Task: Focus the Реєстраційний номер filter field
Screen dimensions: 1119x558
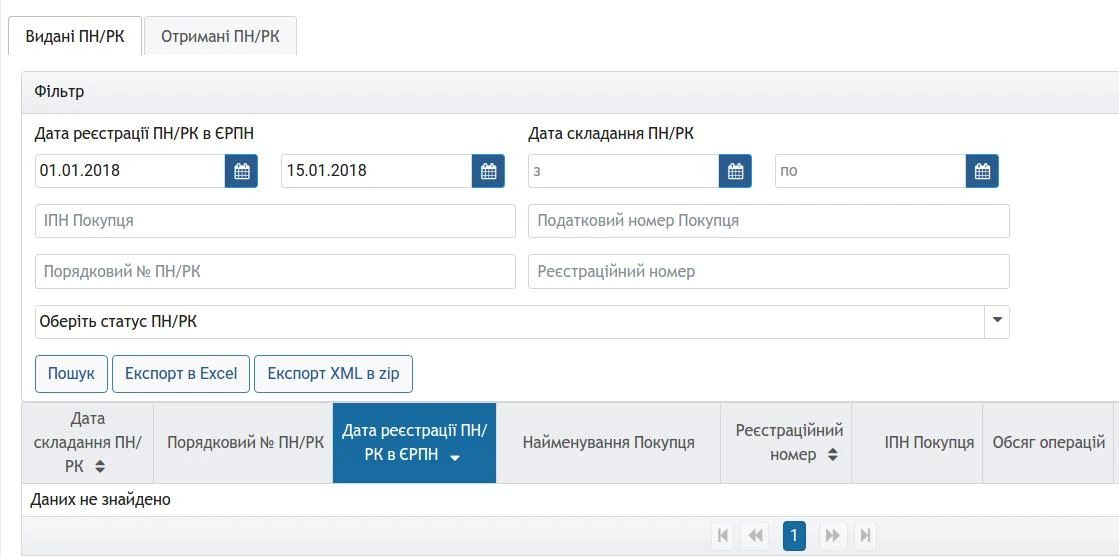Action: (x=769, y=272)
